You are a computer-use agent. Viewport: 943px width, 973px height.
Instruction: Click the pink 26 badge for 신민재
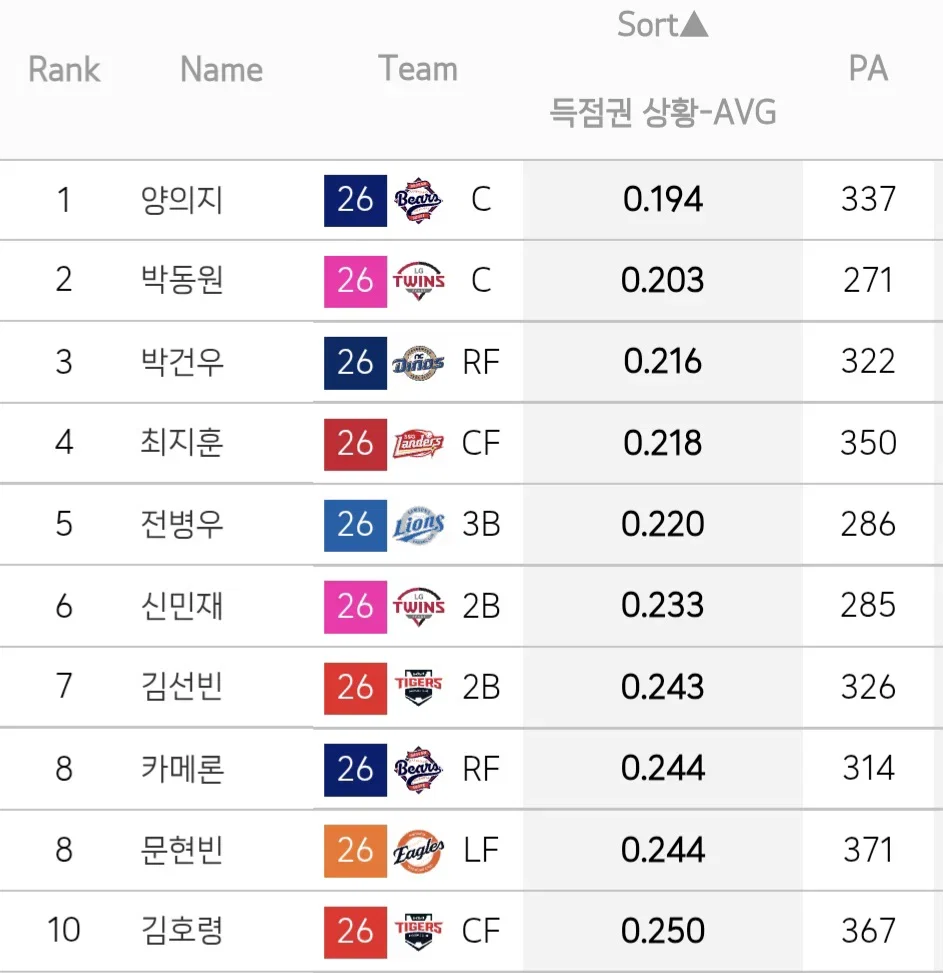(x=355, y=607)
